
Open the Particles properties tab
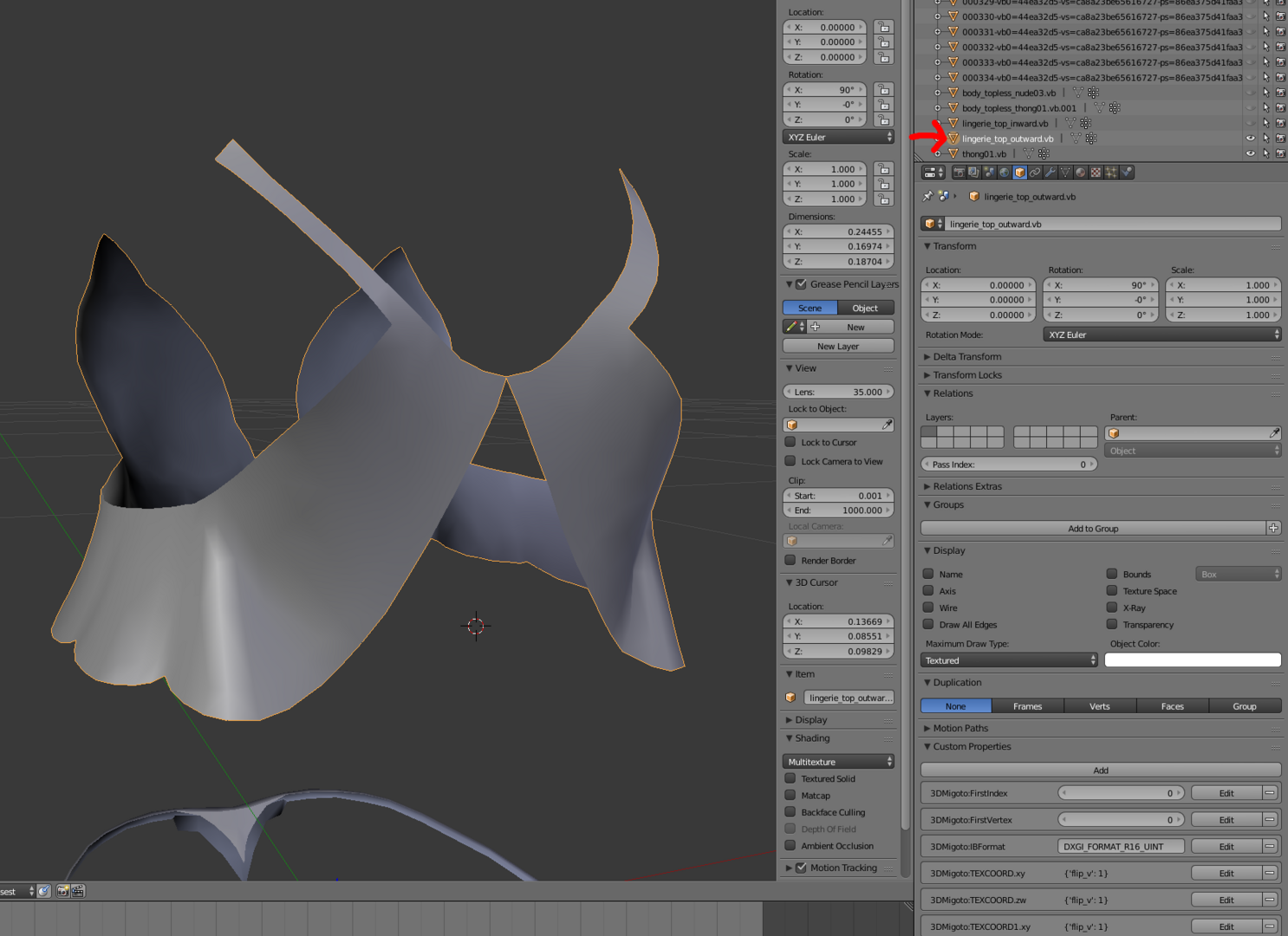click(x=1111, y=172)
